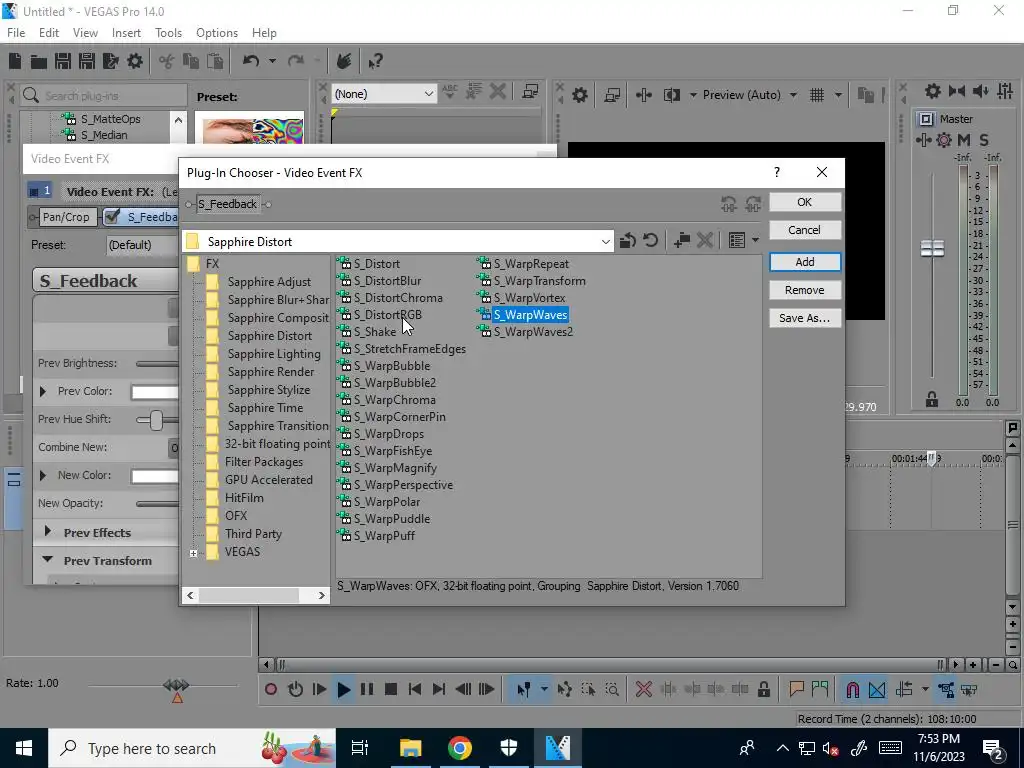Open Master Bus audio properties gear
Viewport: 1024px width, 768px height.
click(933, 91)
